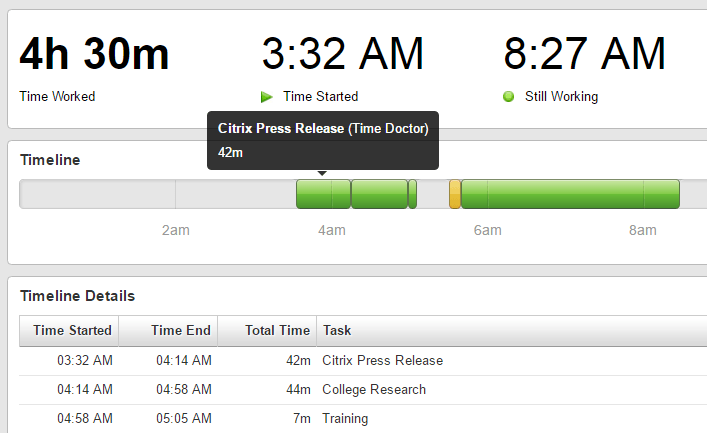Click the green play icon beside Time Started
This screenshot has height=433, width=707.
pos(267,97)
